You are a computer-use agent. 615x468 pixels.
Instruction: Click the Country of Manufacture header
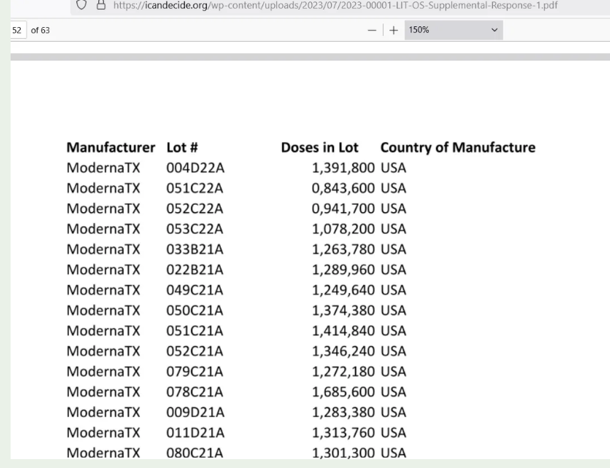(x=457, y=147)
